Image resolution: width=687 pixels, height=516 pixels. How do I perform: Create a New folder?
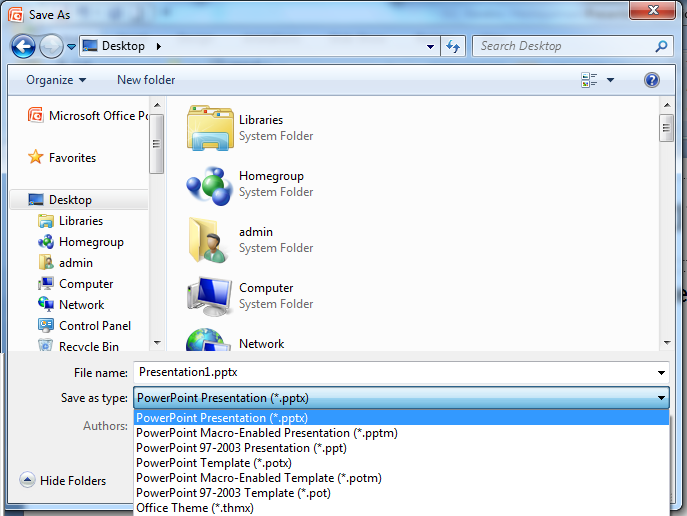(x=146, y=80)
